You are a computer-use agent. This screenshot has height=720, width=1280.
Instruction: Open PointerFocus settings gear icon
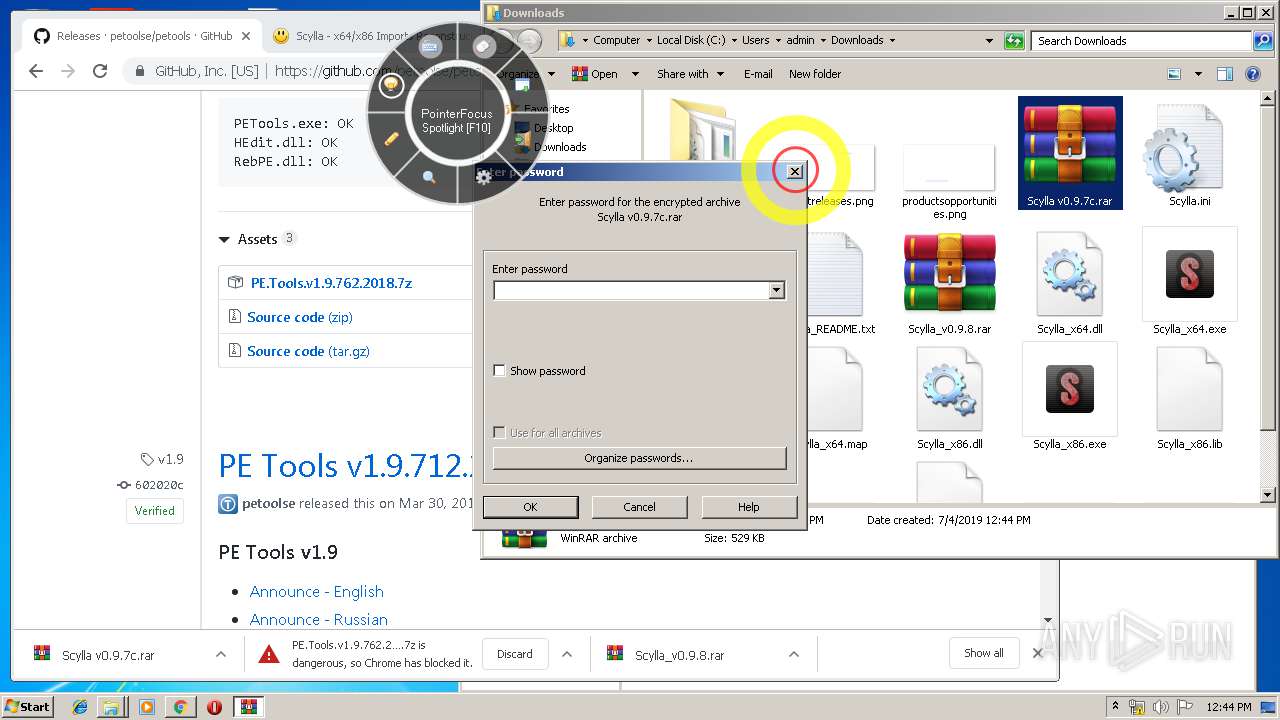pyautogui.click(x=484, y=177)
